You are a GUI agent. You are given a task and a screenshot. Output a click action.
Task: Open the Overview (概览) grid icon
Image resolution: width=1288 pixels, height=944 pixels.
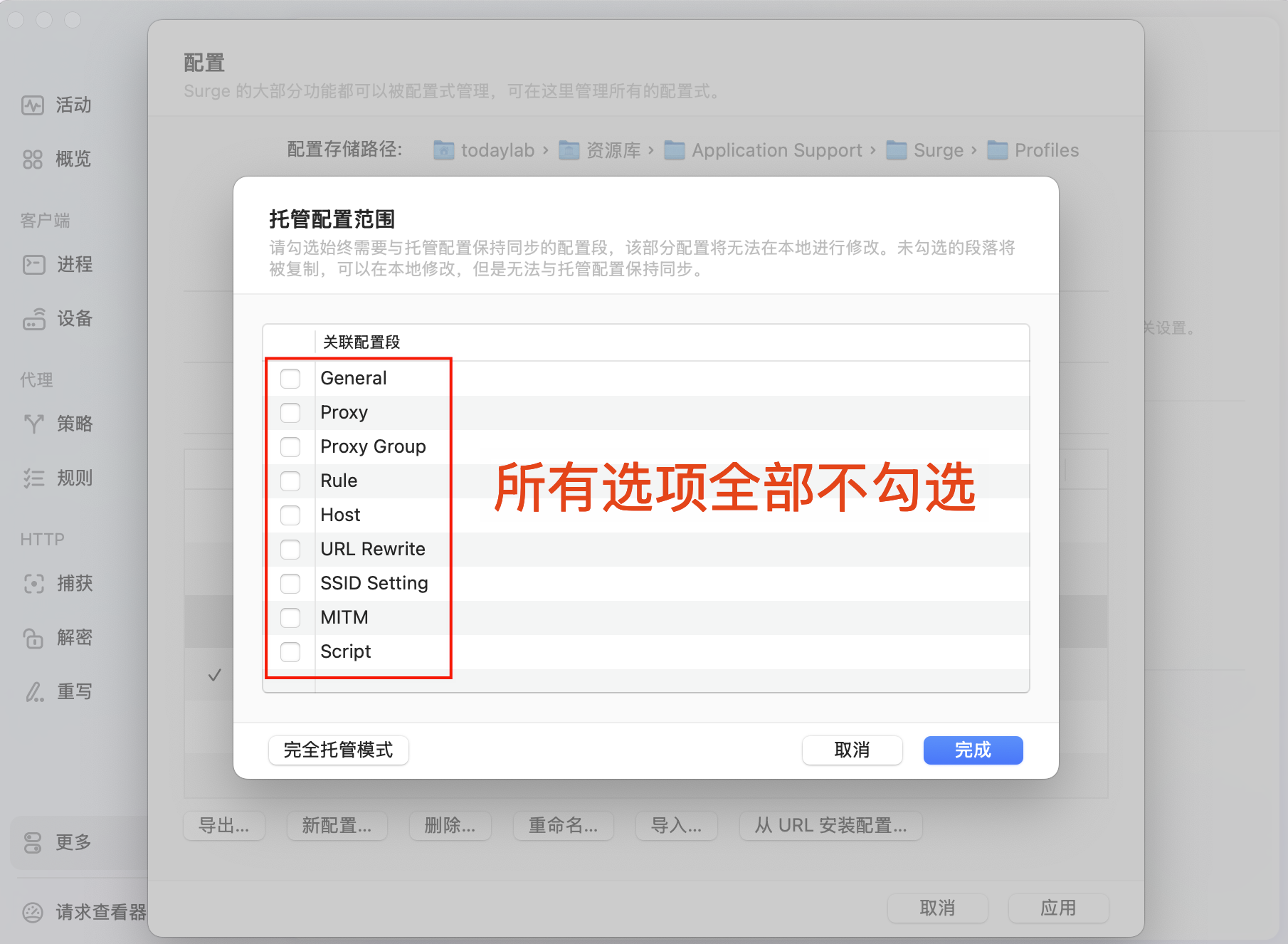[x=33, y=159]
